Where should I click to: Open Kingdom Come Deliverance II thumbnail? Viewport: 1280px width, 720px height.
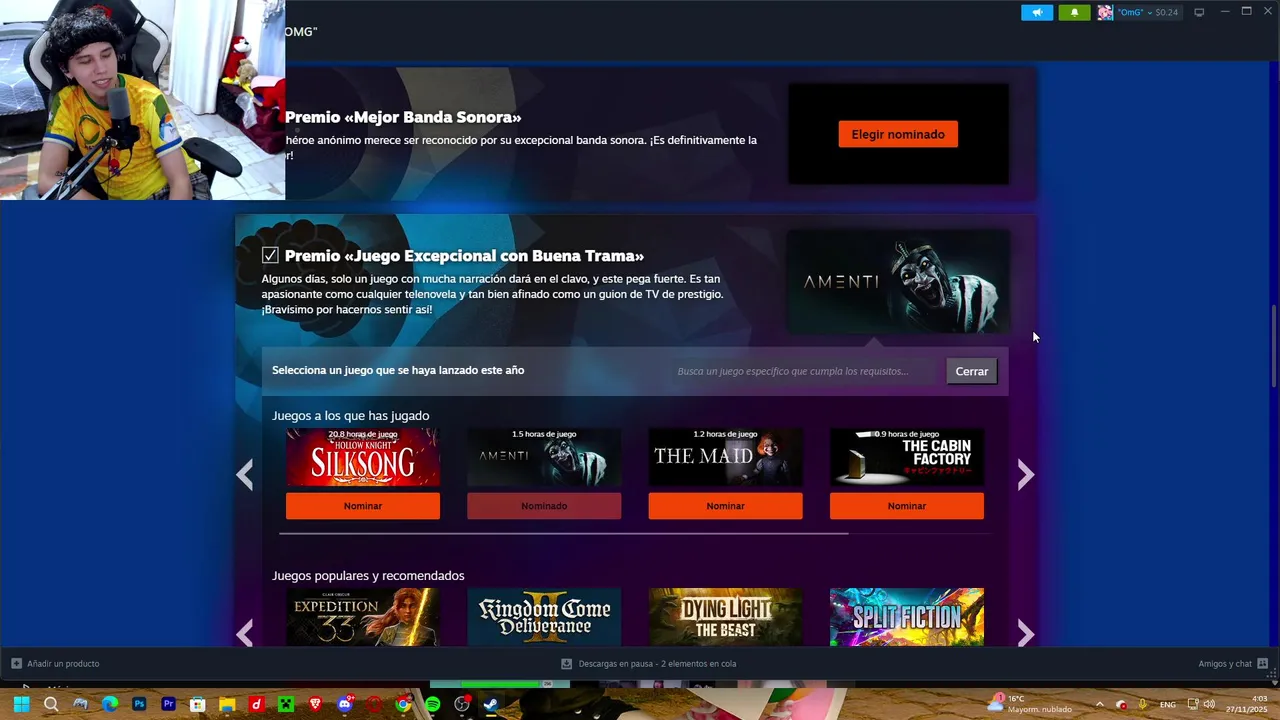pos(544,617)
